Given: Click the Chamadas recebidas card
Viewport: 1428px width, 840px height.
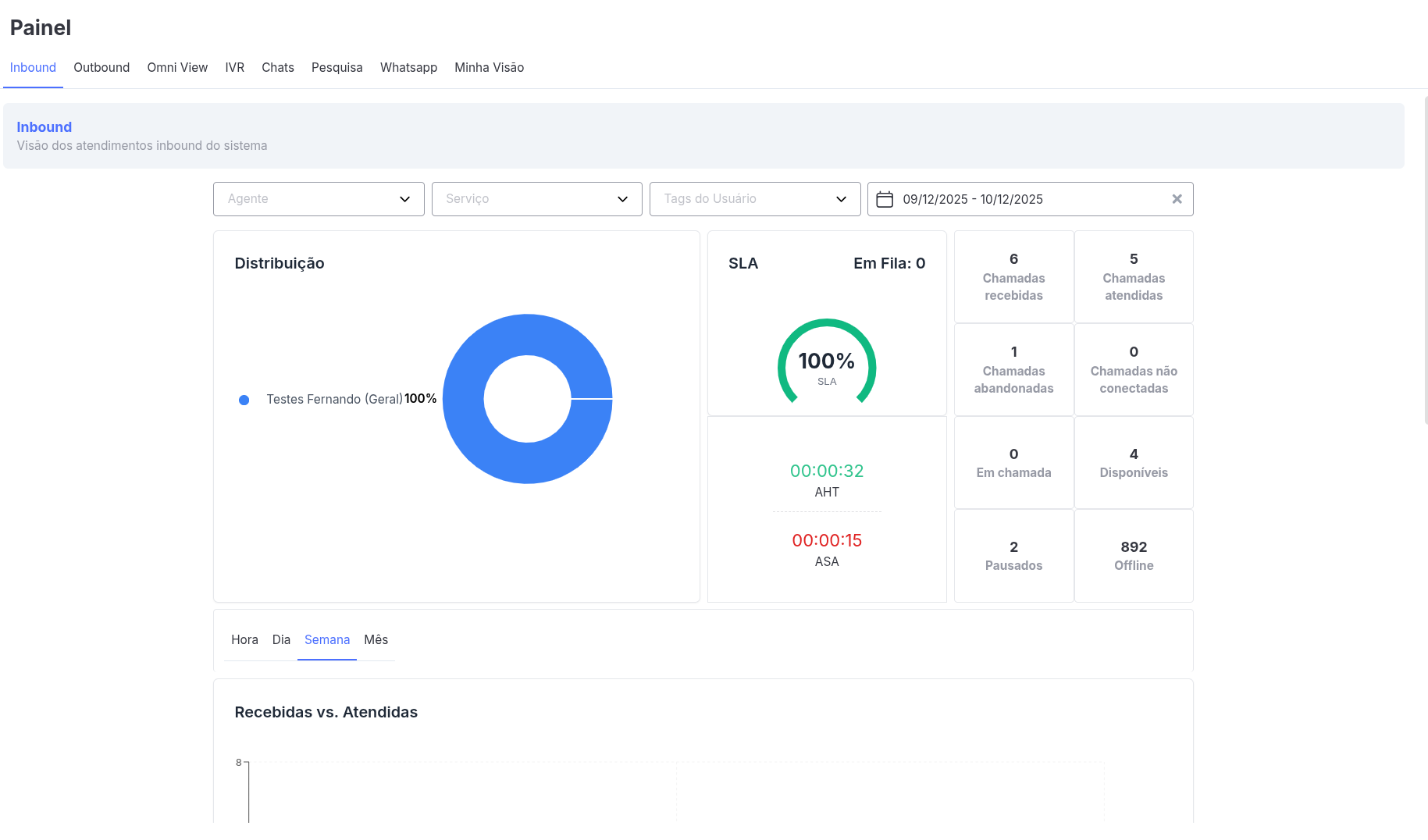Looking at the screenshot, I should pos(1013,277).
